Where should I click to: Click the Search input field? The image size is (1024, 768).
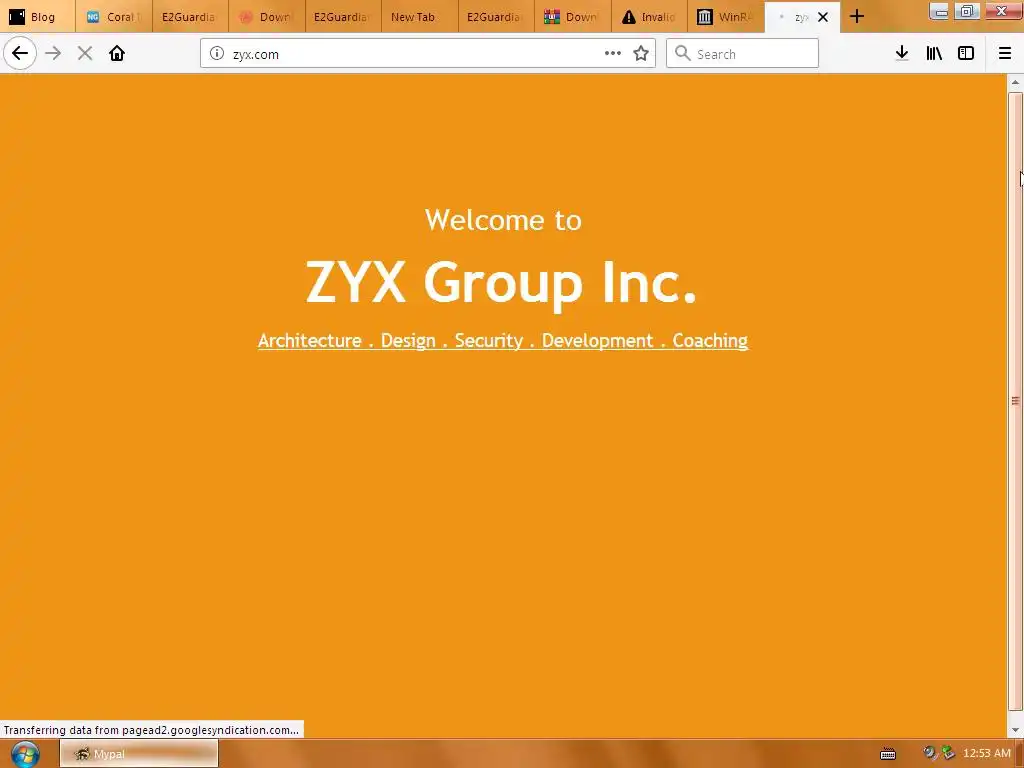742,54
